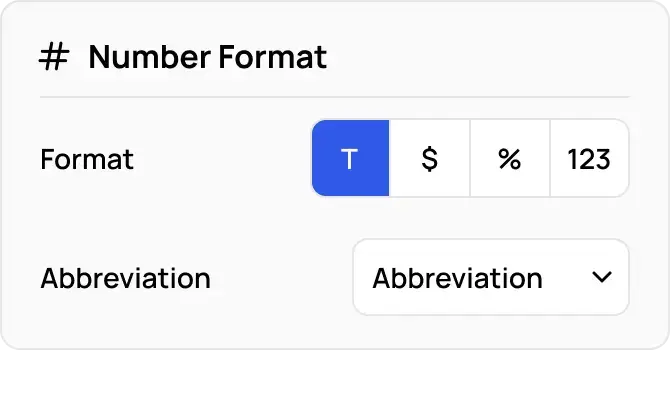
Task: Click empty space right of Number Format title
Action: coord(480,57)
